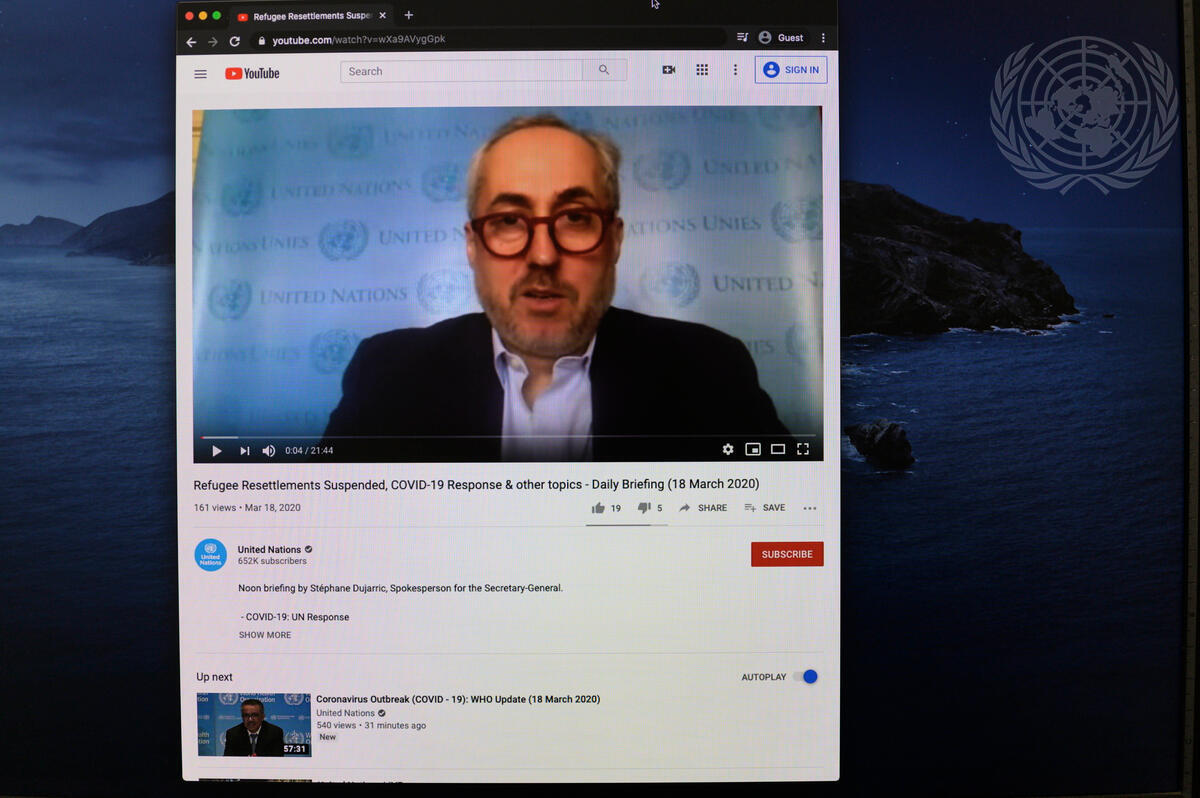Image resolution: width=1200 pixels, height=798 pixels.
Task: Toggle the Autoplay switch off
Action: 806,677
